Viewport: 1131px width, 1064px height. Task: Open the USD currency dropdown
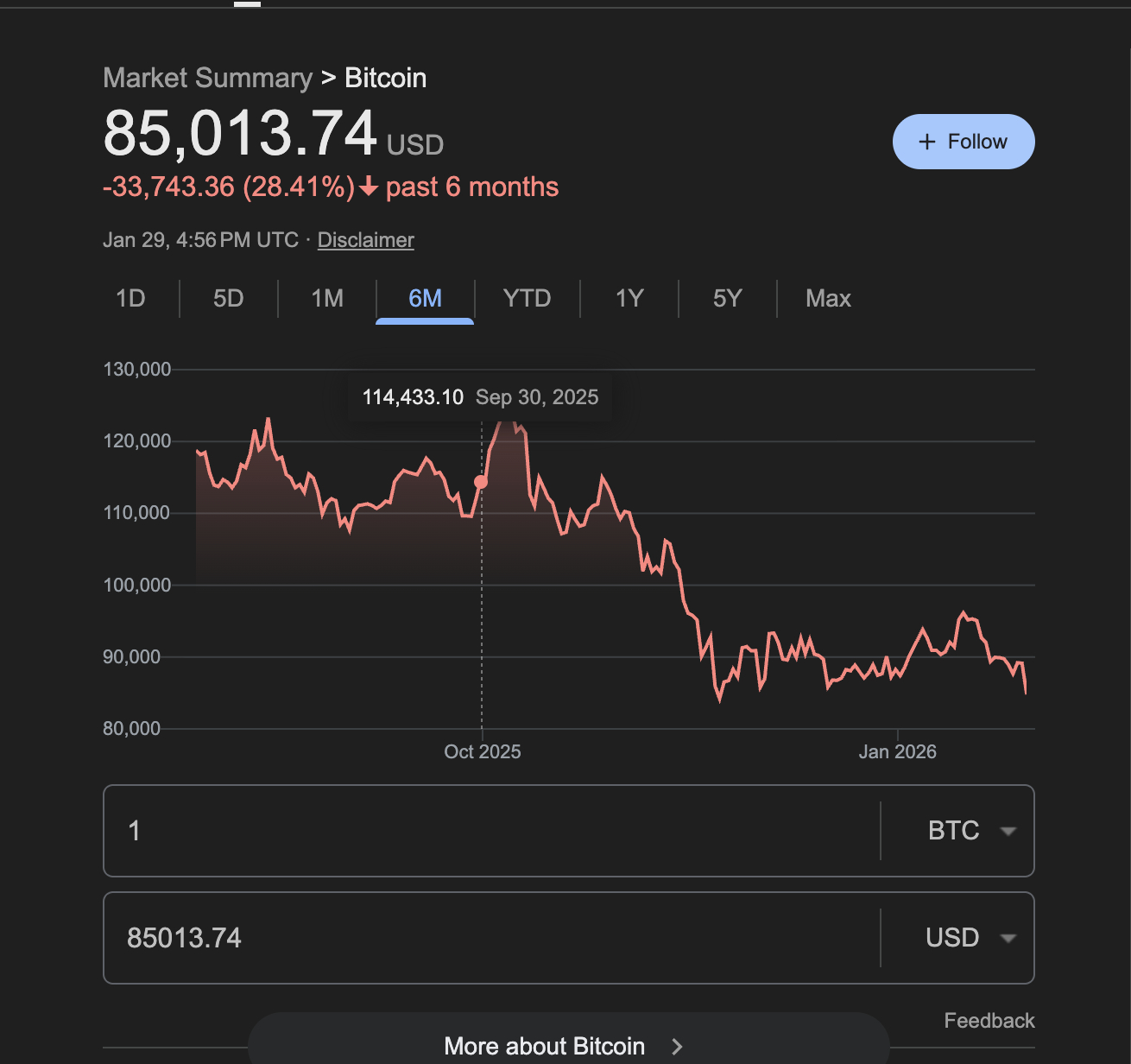point(969,938)
